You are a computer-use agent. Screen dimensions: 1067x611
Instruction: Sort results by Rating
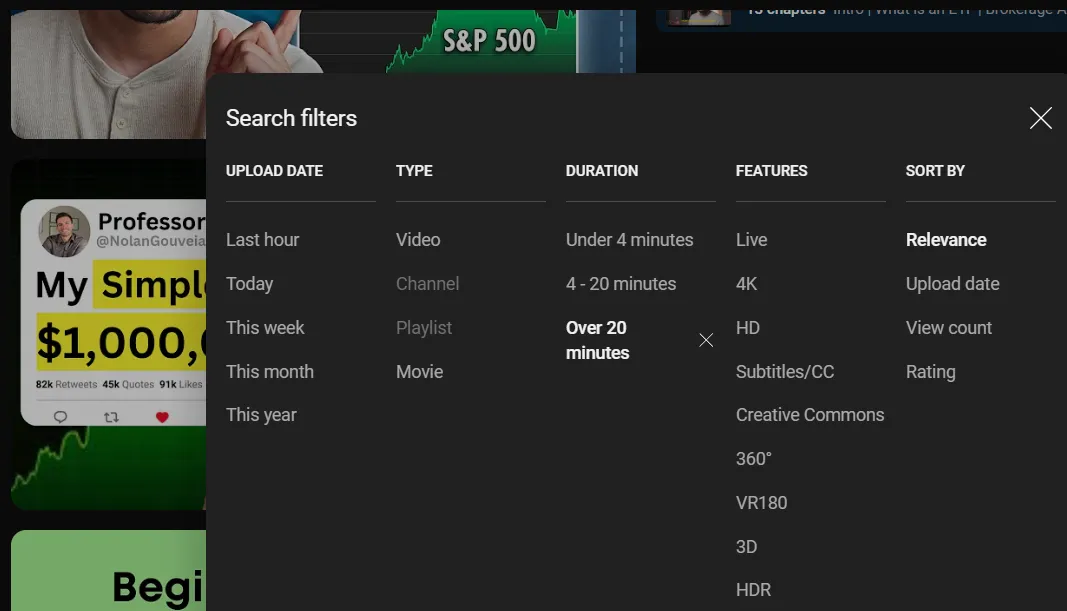click(x=930, y=372)
